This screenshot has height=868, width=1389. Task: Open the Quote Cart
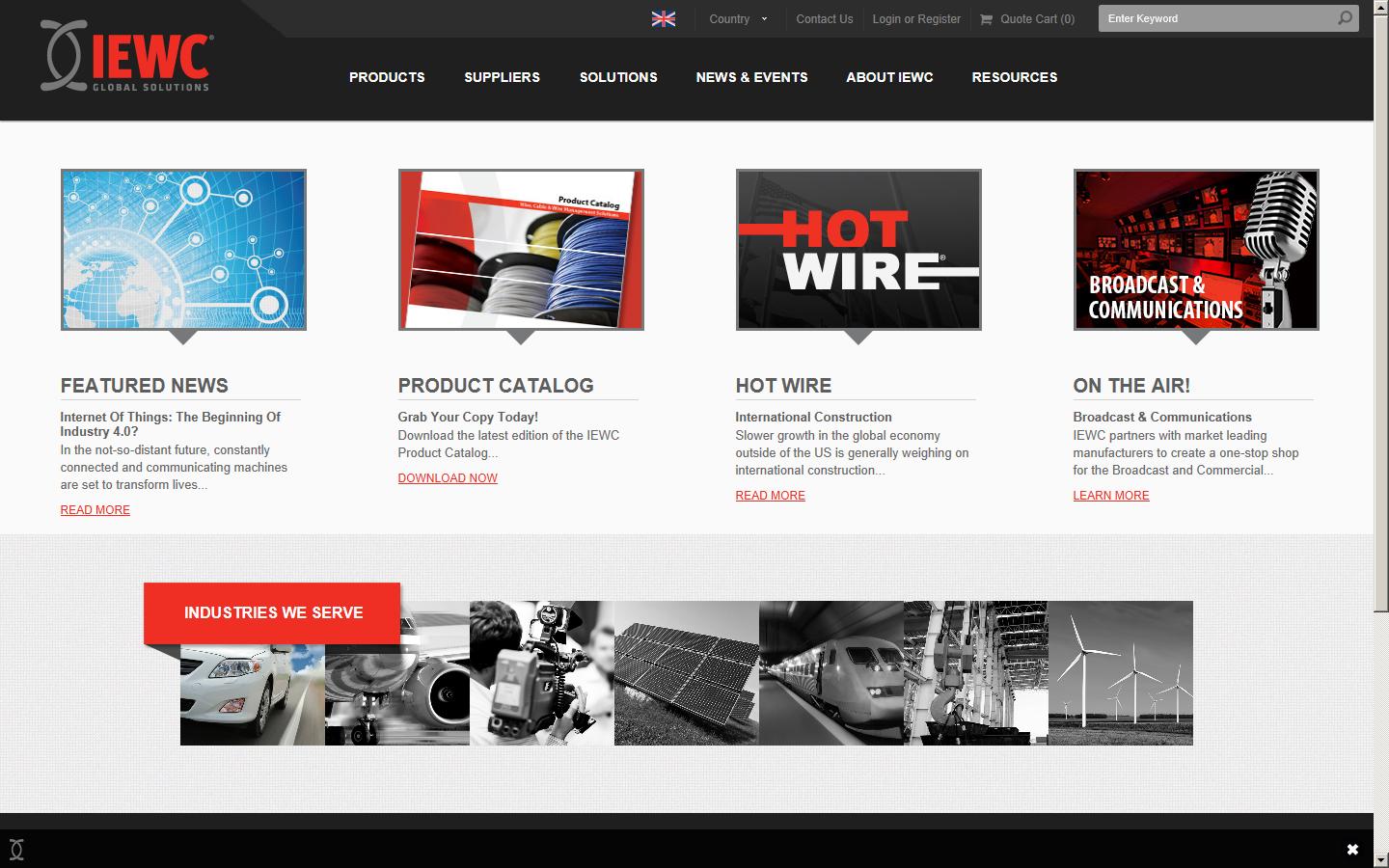tap(1027, 18)
